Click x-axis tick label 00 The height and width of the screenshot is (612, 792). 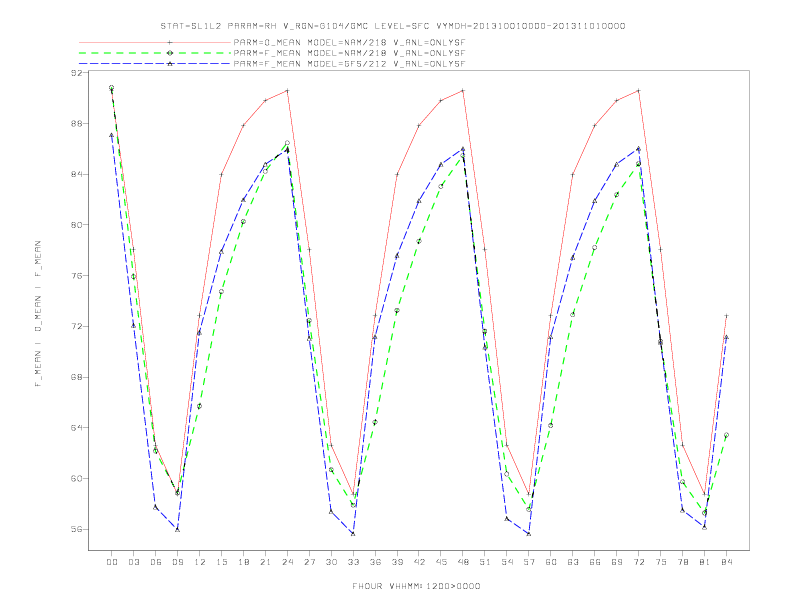(x=112, y=562)
